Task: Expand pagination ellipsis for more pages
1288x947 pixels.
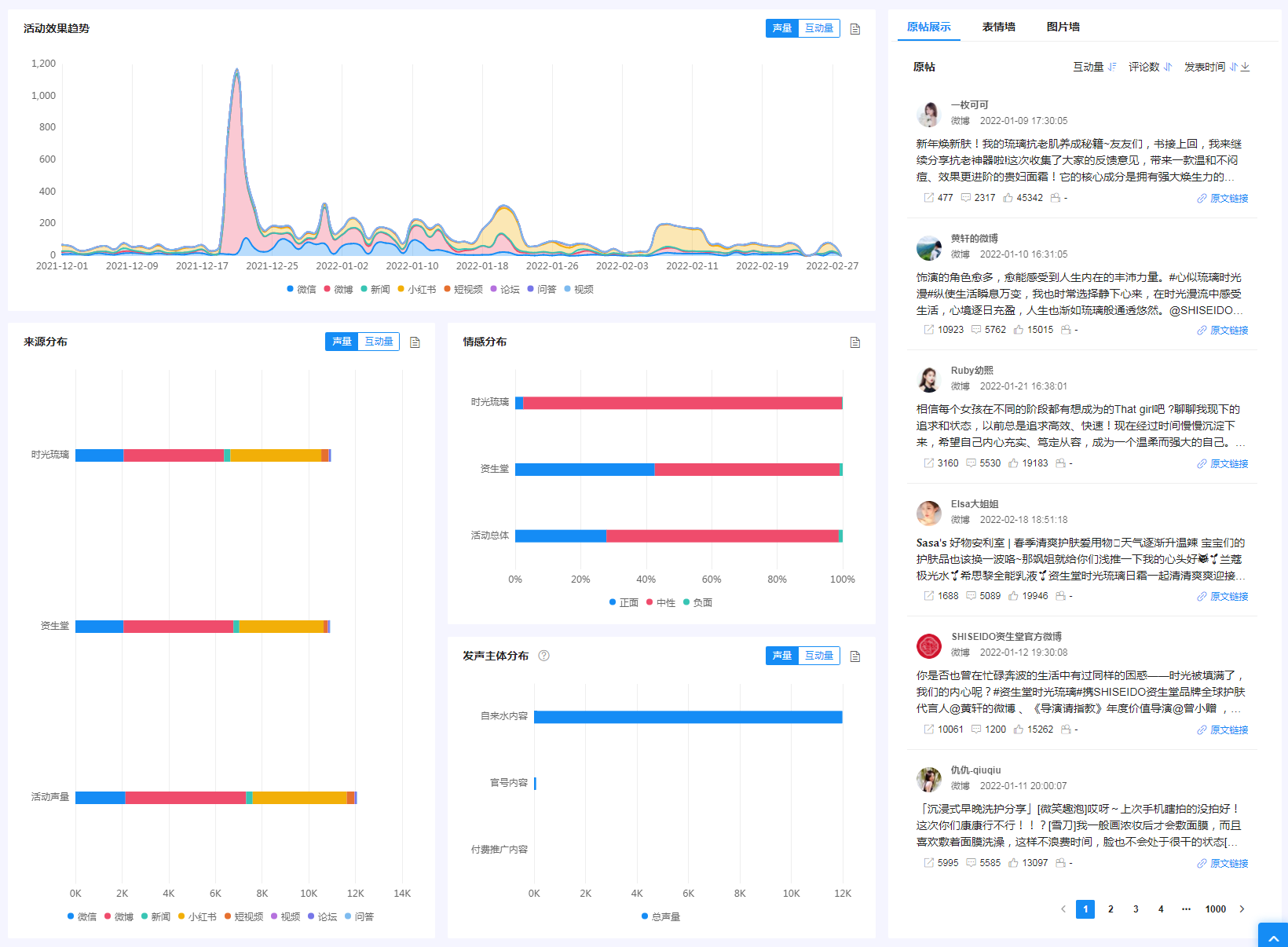Action: pos(1186,909)
